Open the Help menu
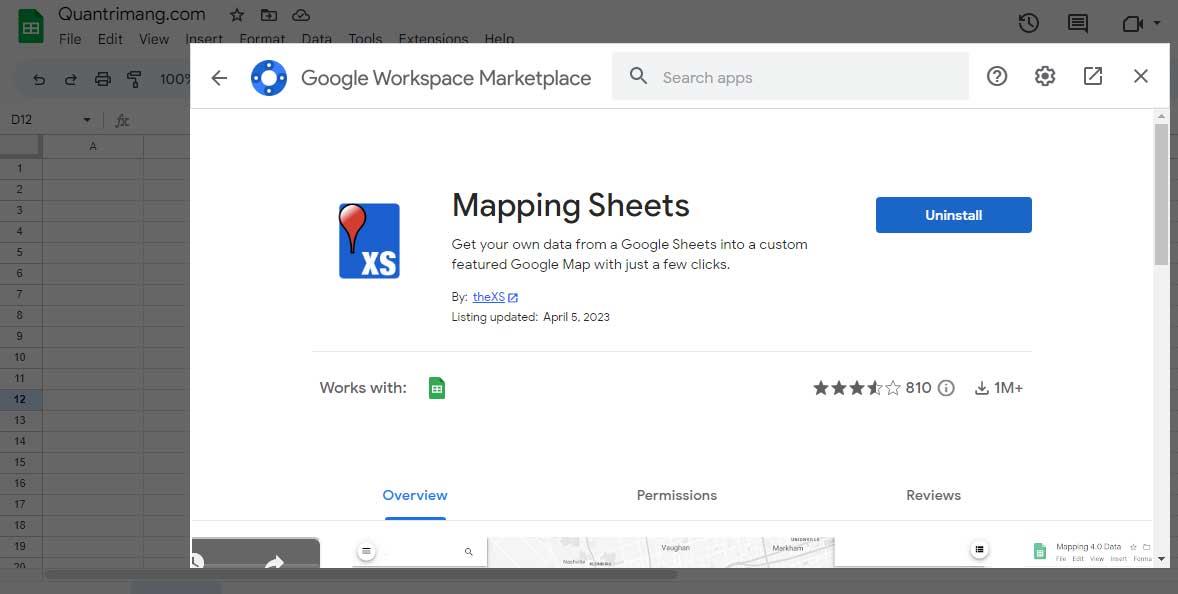The width and height of the screenshot is (1178, 594). tap(500, 39)
